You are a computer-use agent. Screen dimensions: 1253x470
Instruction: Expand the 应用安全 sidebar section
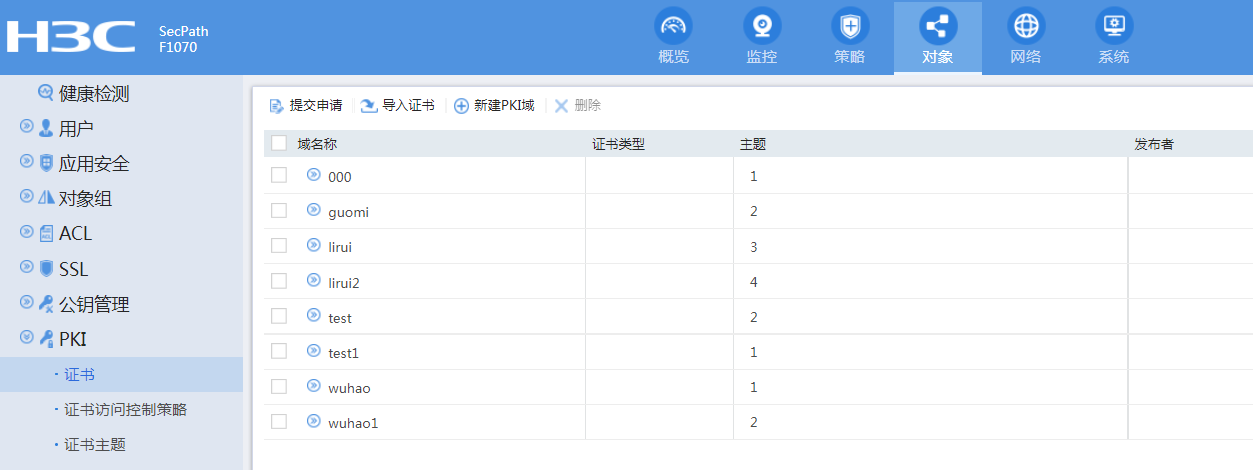click(27, 163)
